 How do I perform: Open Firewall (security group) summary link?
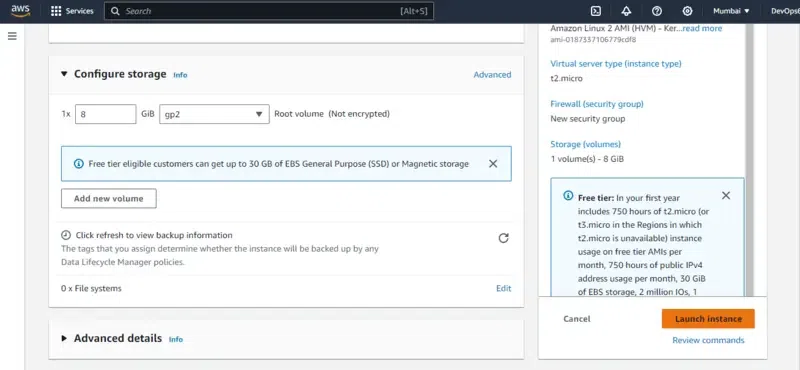coord(597,104)
